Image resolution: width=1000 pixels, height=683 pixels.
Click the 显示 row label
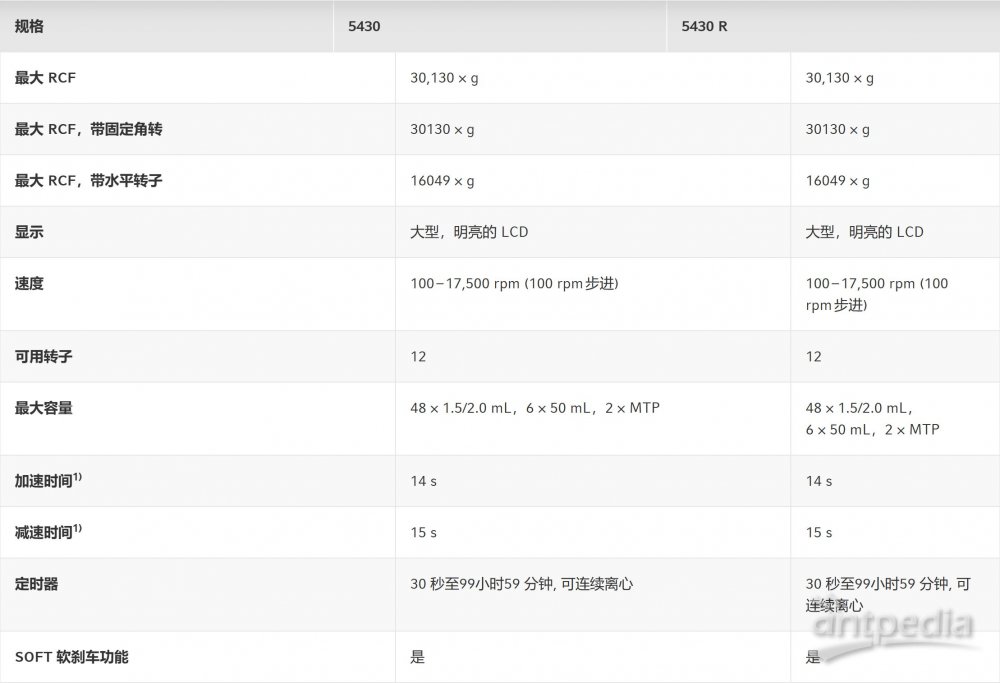point(29,232)
